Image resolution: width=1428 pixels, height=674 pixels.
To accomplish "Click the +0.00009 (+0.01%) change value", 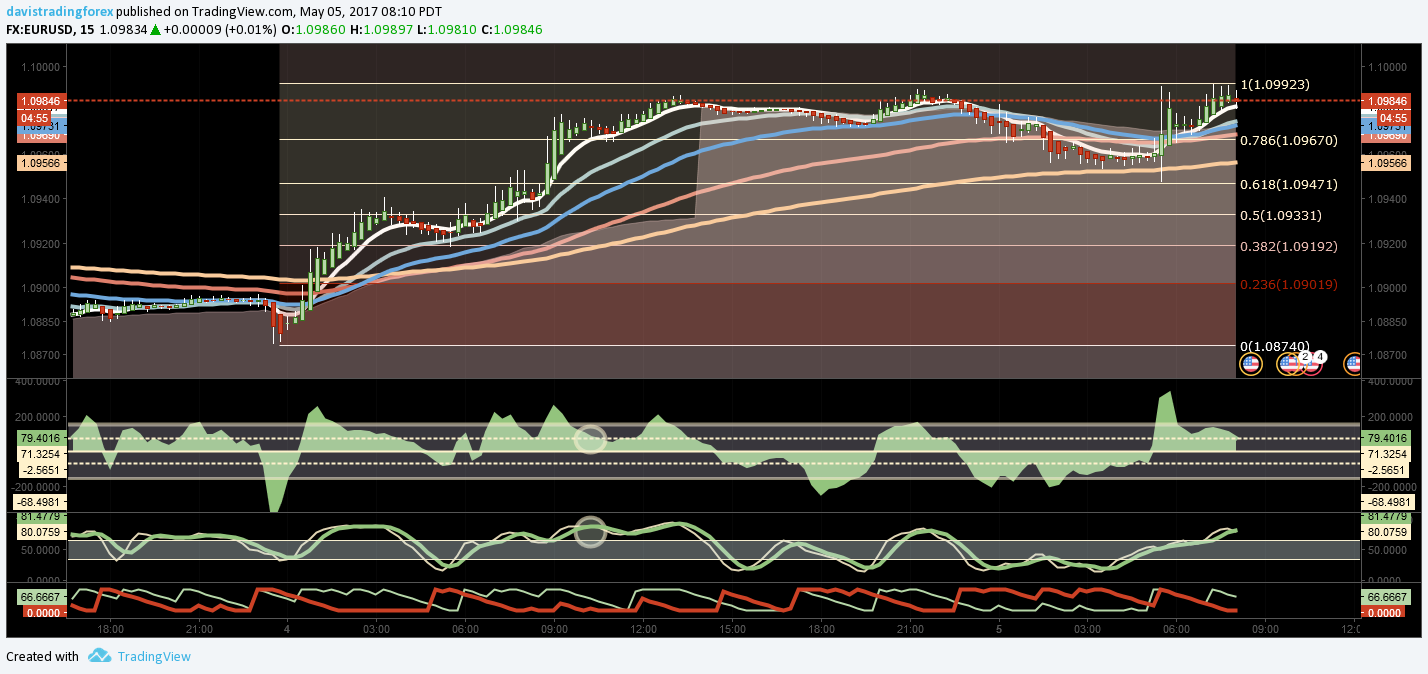I will (x=222, y=30).
